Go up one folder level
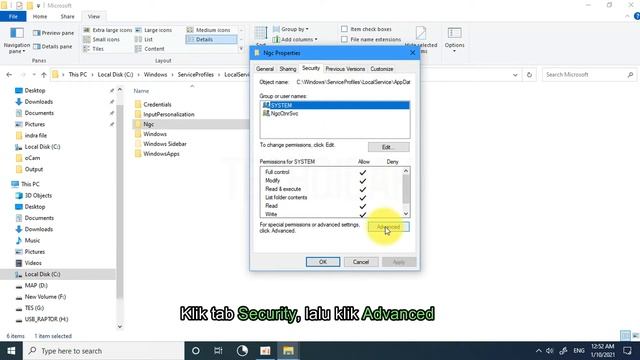Screen dimensions: 640x360 tap(44, 75)
